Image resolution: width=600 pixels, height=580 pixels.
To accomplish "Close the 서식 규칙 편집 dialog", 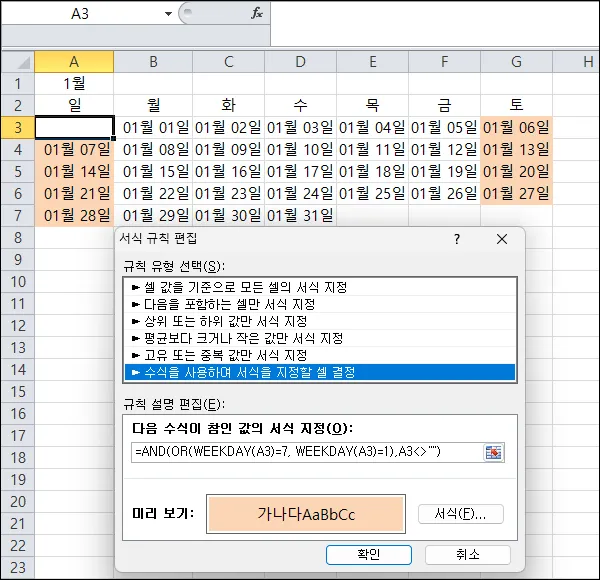I will click(502, 239).
